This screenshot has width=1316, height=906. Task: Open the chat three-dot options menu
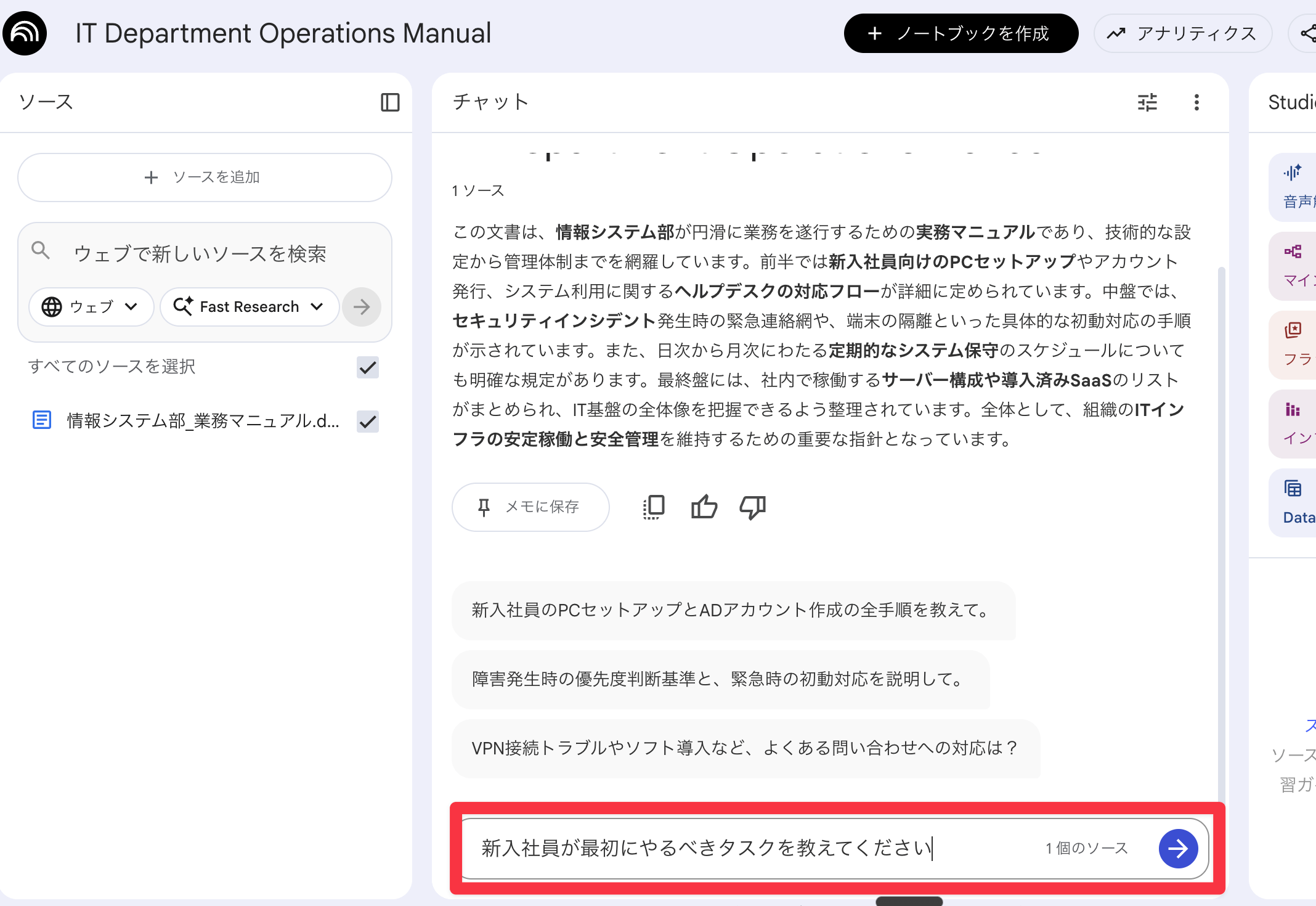1196,102
